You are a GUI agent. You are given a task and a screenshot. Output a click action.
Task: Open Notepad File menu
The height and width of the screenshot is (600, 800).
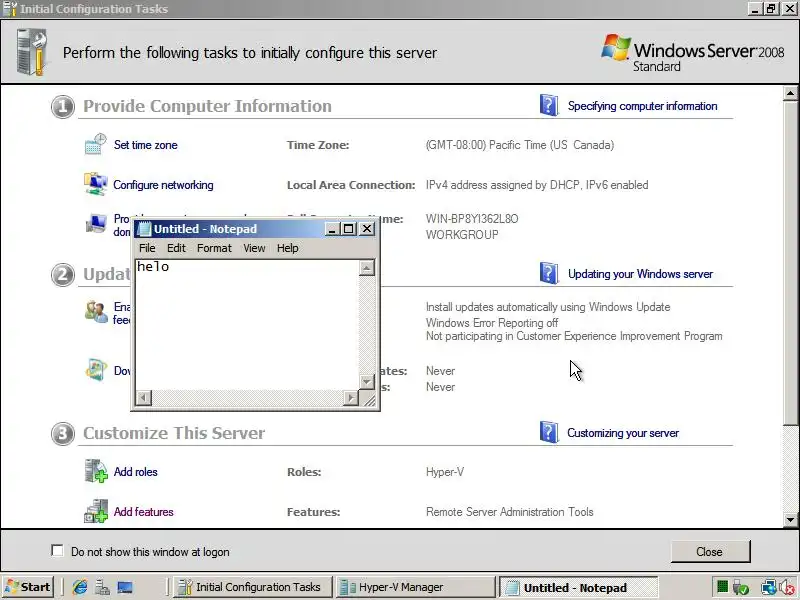147,248
